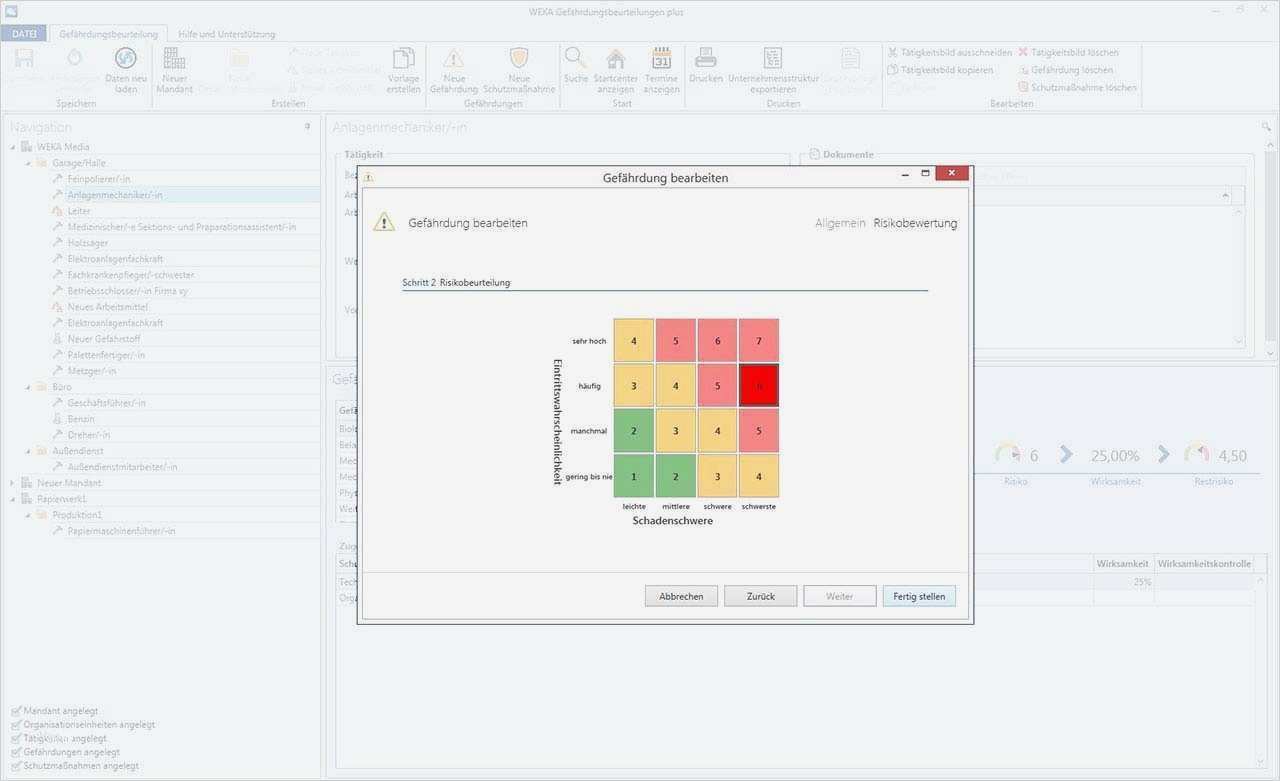Pick risk cell 6 in sehr hoch row
Image resolution: width=1280 pixels, height=781 pixels.
pos(717,341)
